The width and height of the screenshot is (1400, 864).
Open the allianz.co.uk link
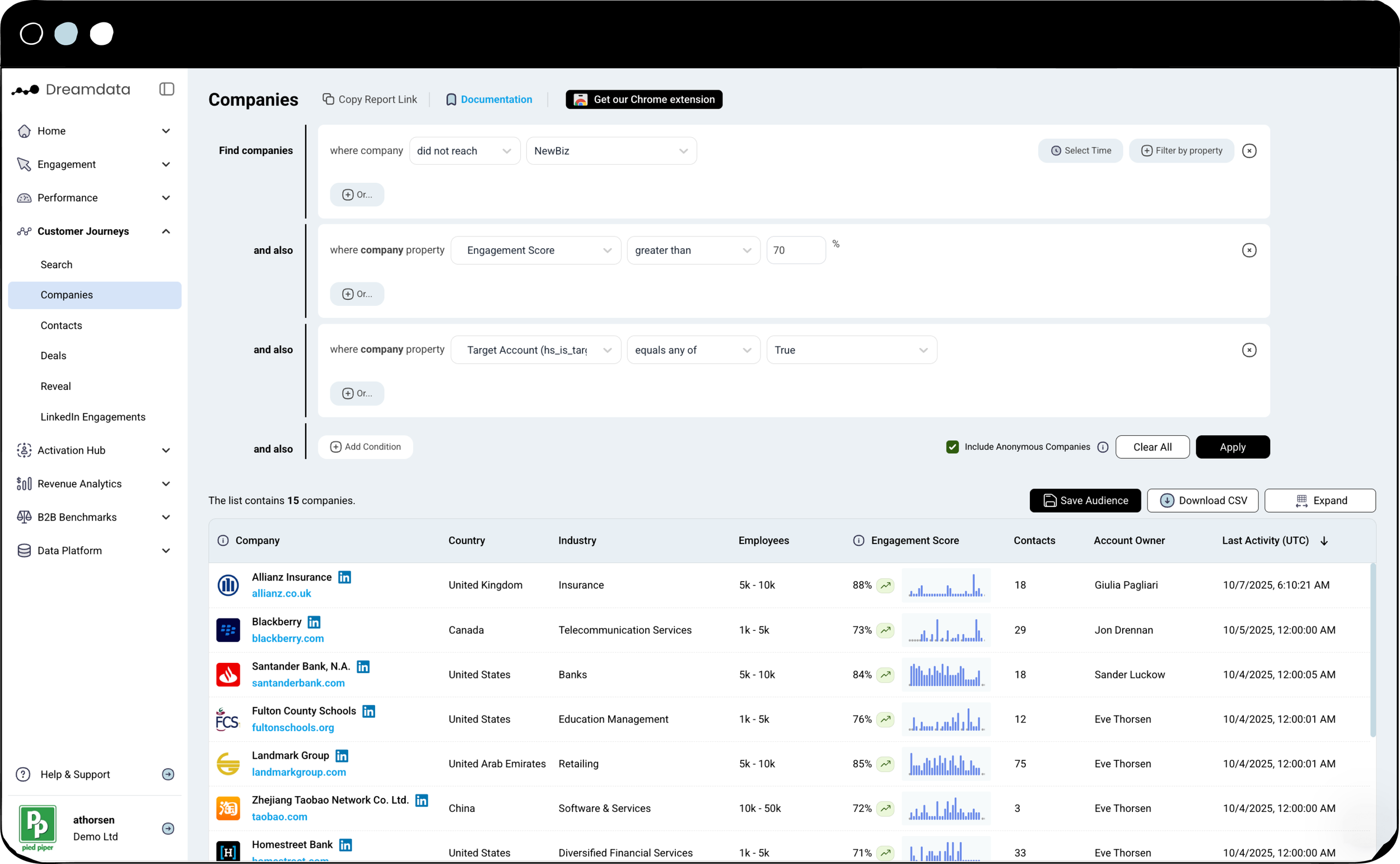pyautogui.click(x=282, y=593)
